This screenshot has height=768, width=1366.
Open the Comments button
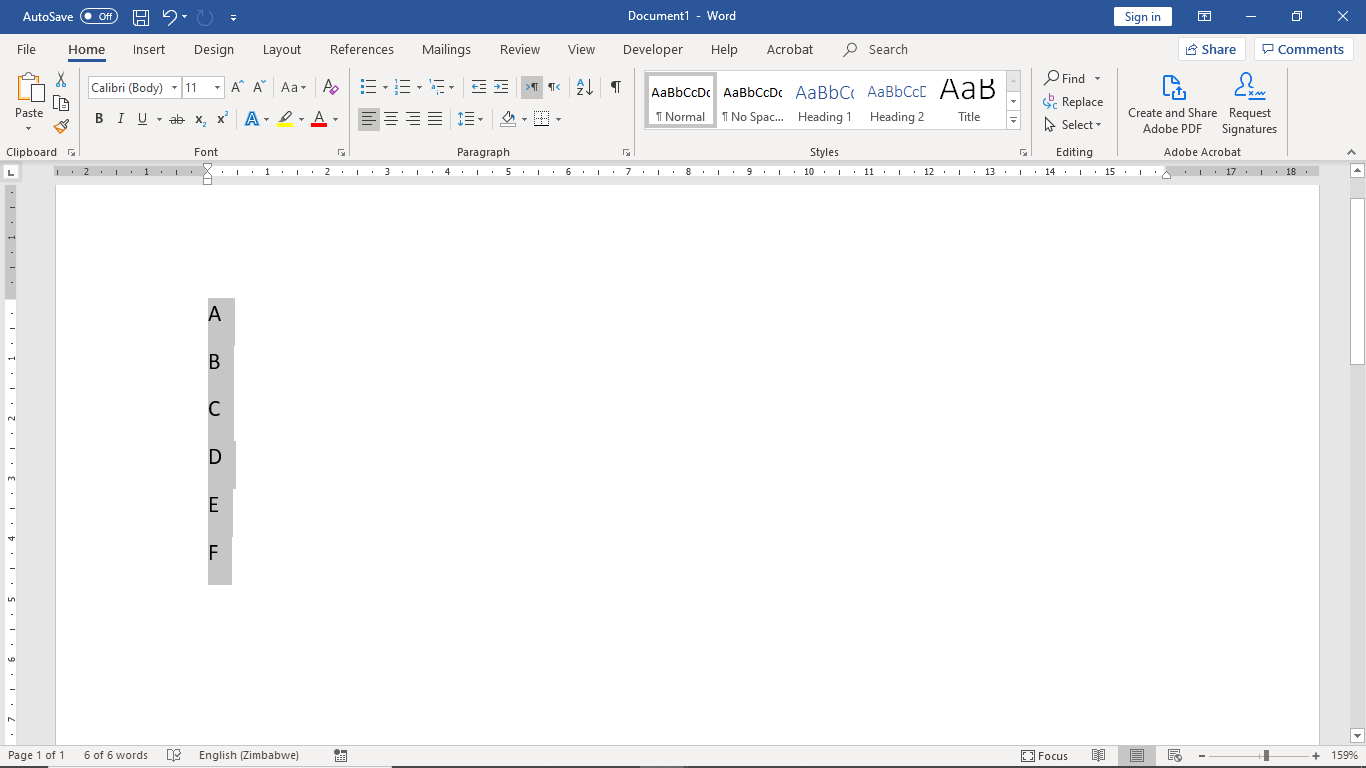[x=1303, y=49]
